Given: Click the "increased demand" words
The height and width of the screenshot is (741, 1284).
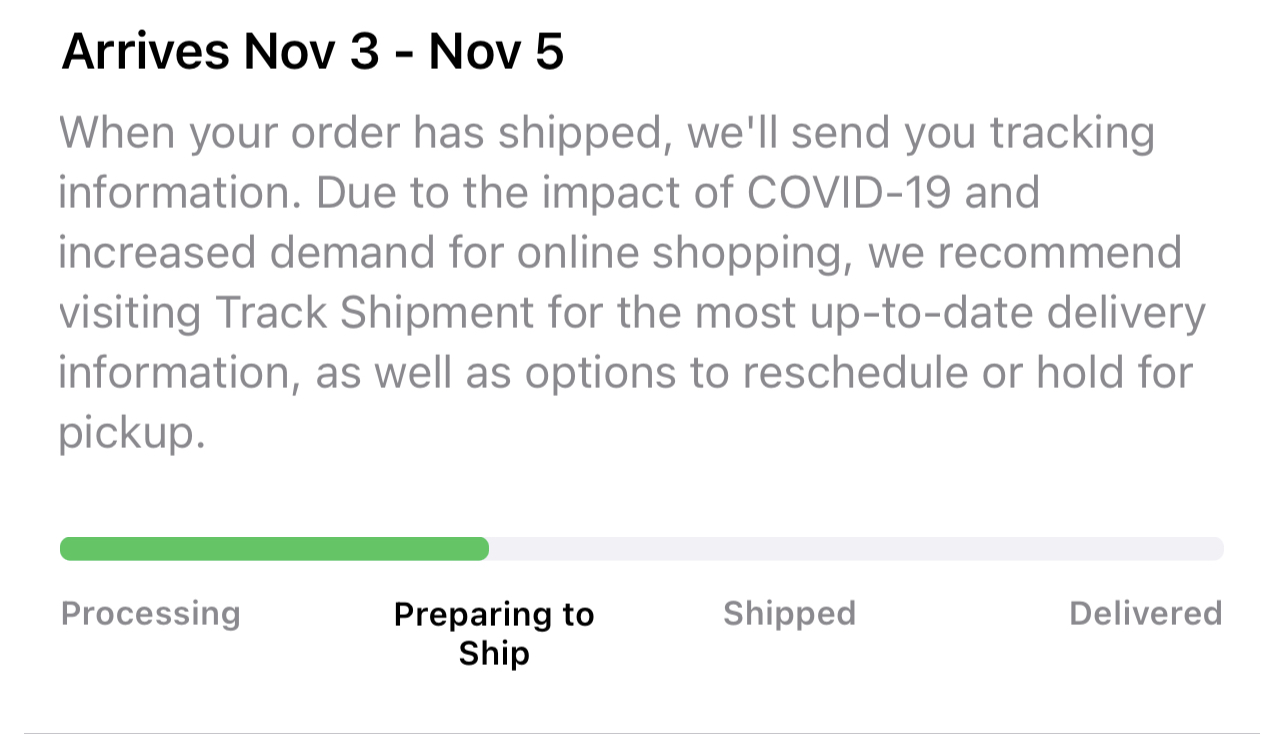Looking at the screenshot, I should tap(246, 253).
